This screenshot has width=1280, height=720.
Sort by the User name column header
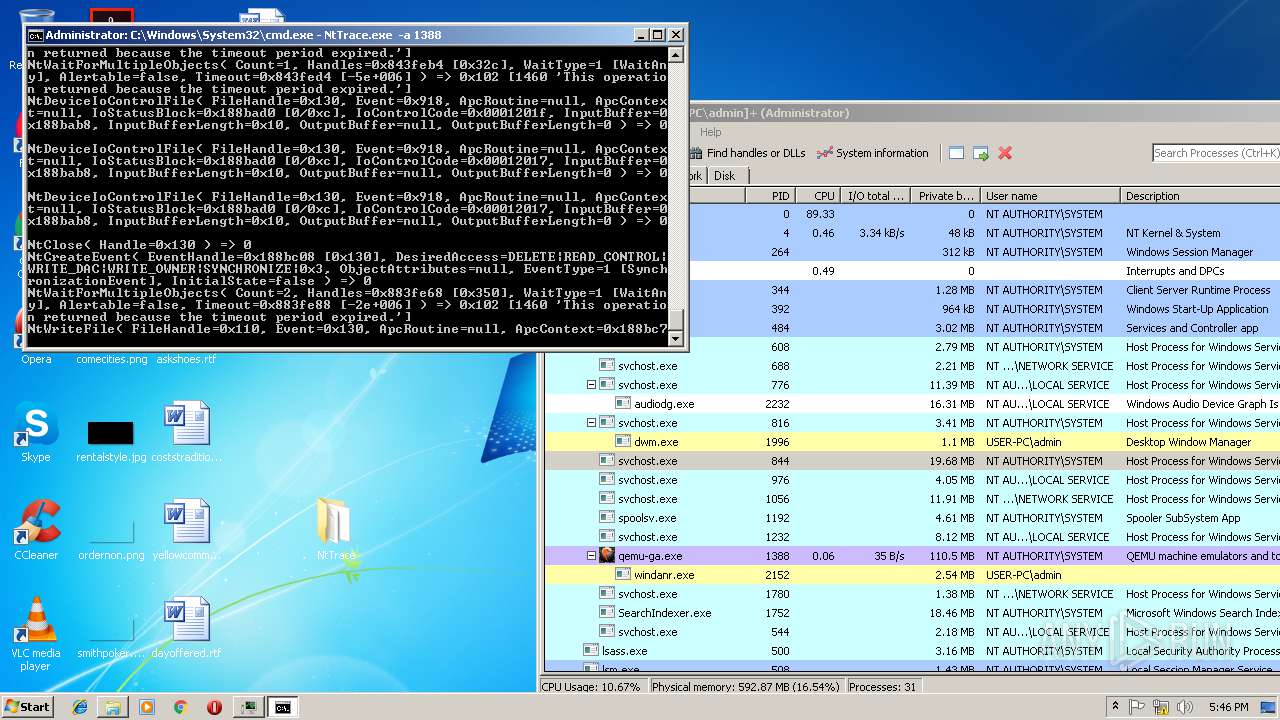(1050, 196)
